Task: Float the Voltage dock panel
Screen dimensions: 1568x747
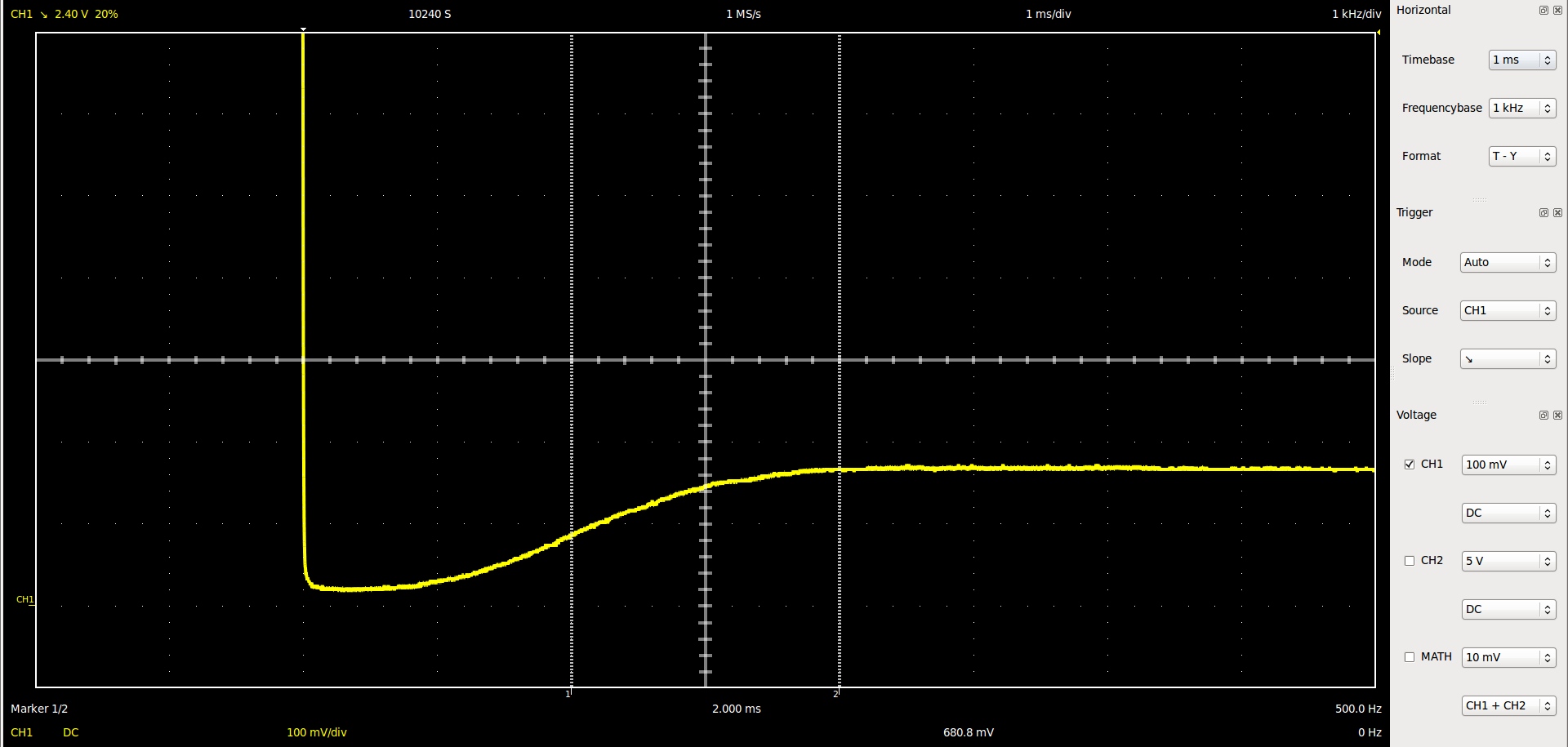Action: (1543, 416)
